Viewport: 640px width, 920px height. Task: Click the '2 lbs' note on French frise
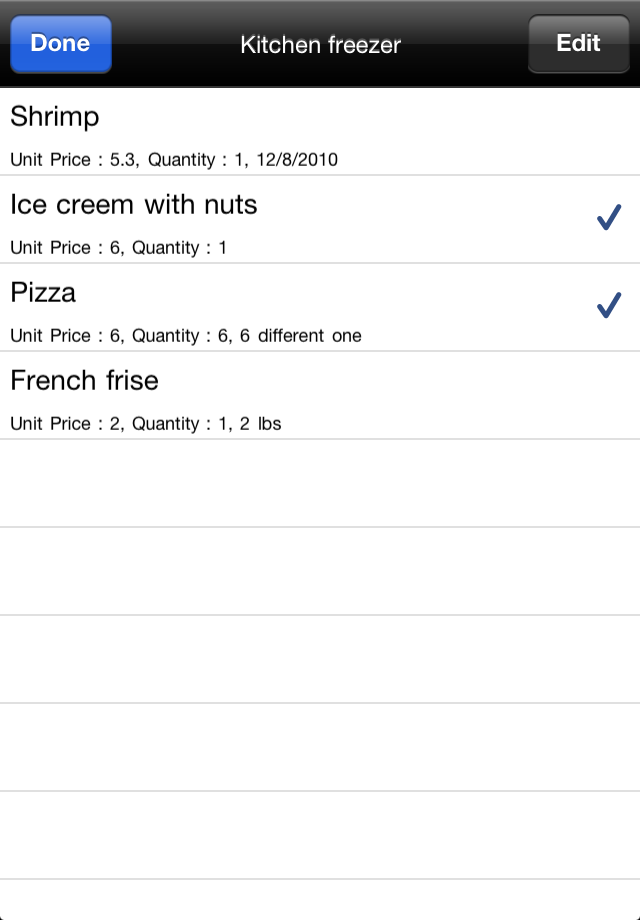click(x=260, y=424)
